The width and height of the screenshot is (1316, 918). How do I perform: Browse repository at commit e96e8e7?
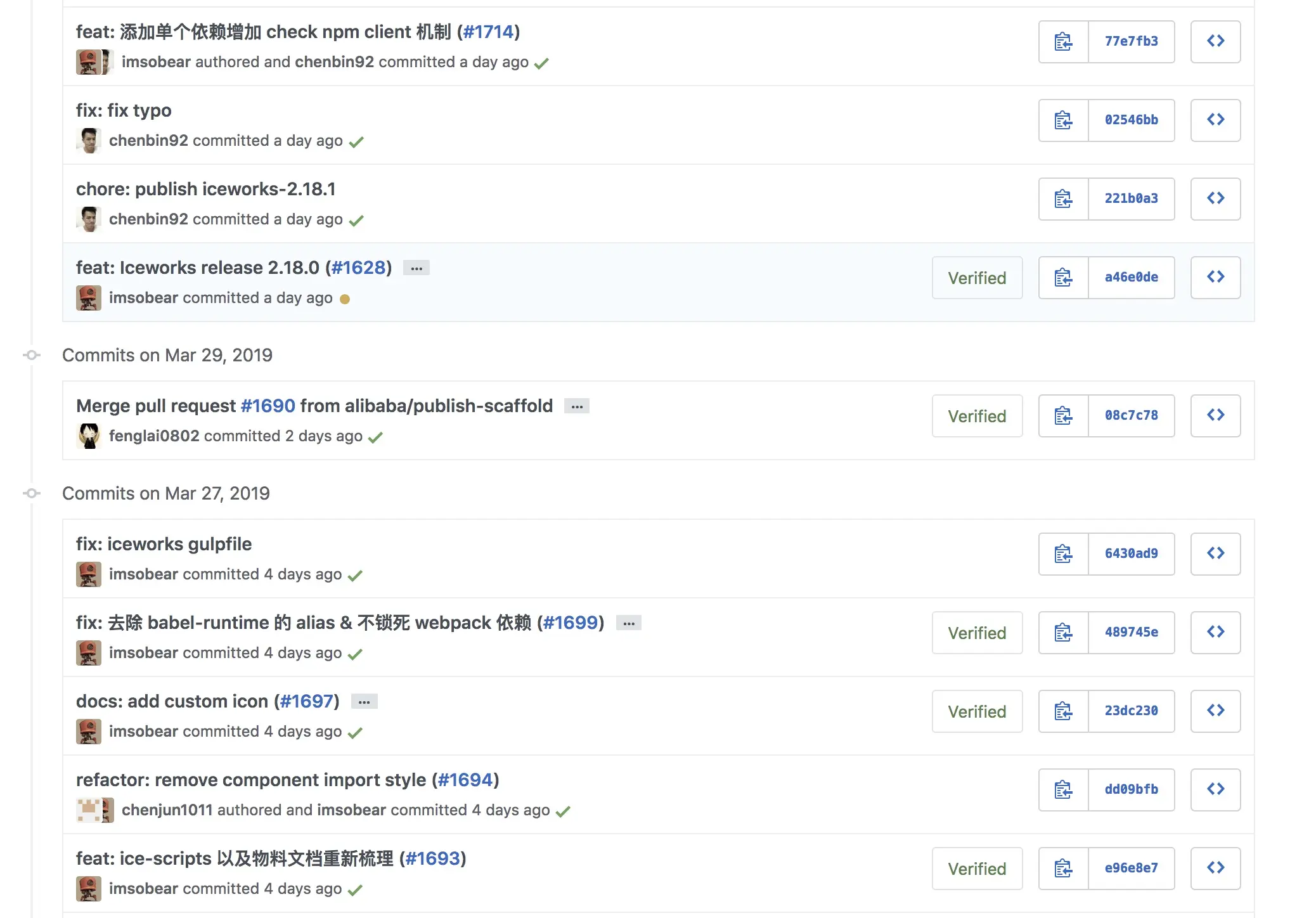[1215, 869]
